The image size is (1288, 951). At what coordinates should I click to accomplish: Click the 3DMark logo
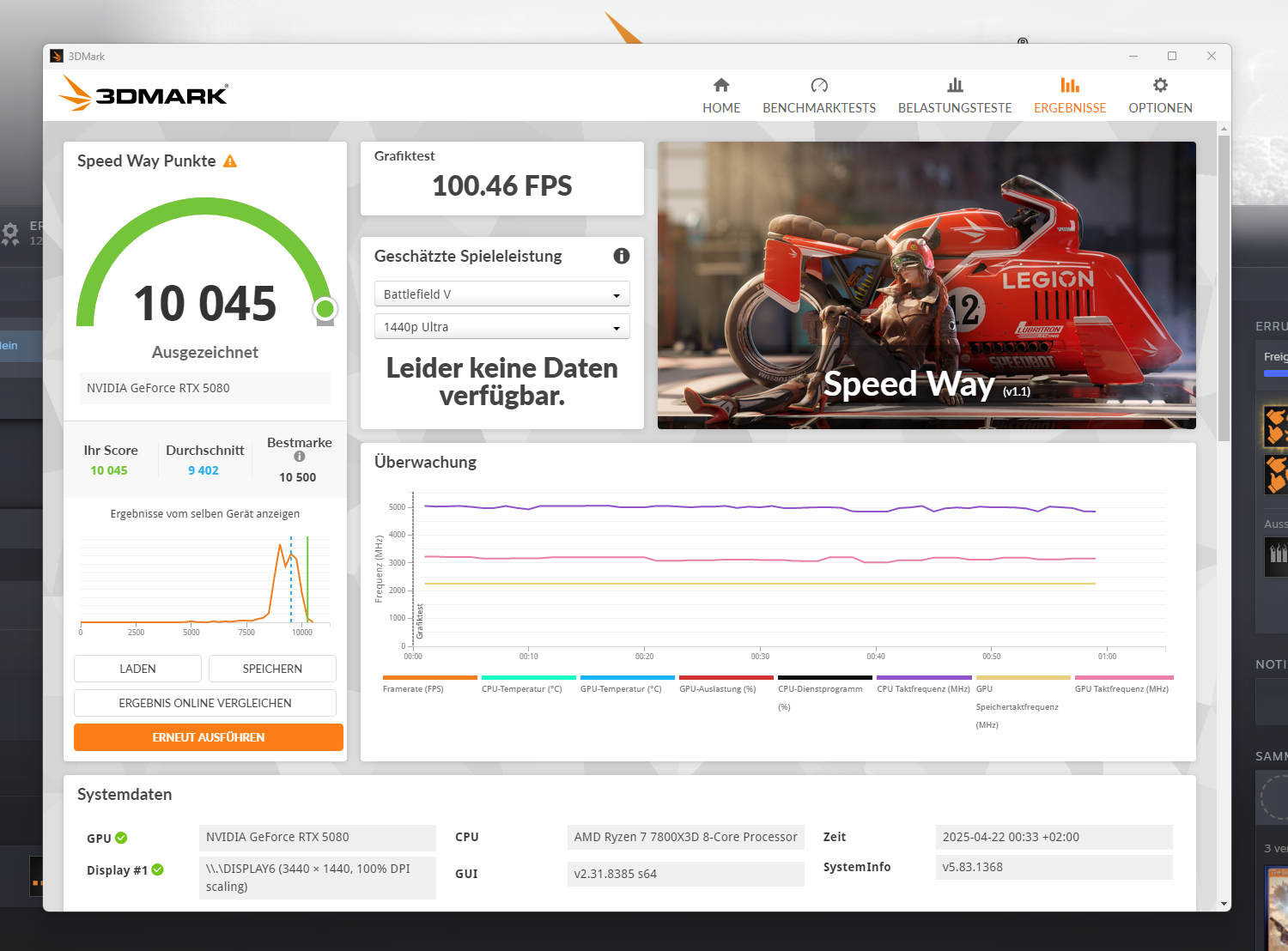[x=143, y=94]
